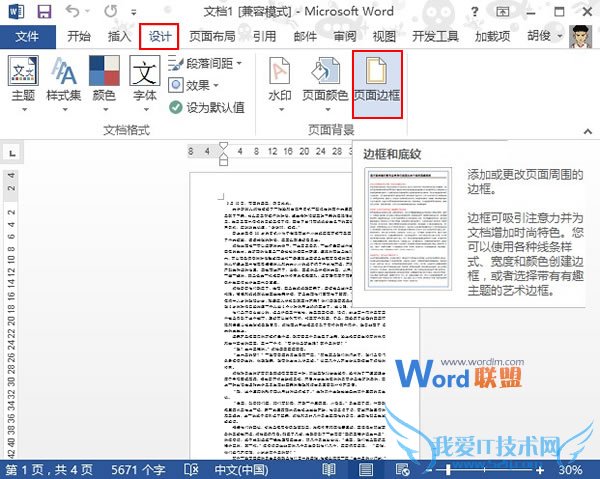Viewport: 600px width, 479px height.
Task: Open the 文件 (File) tab
Action: (x=28, y=37)
